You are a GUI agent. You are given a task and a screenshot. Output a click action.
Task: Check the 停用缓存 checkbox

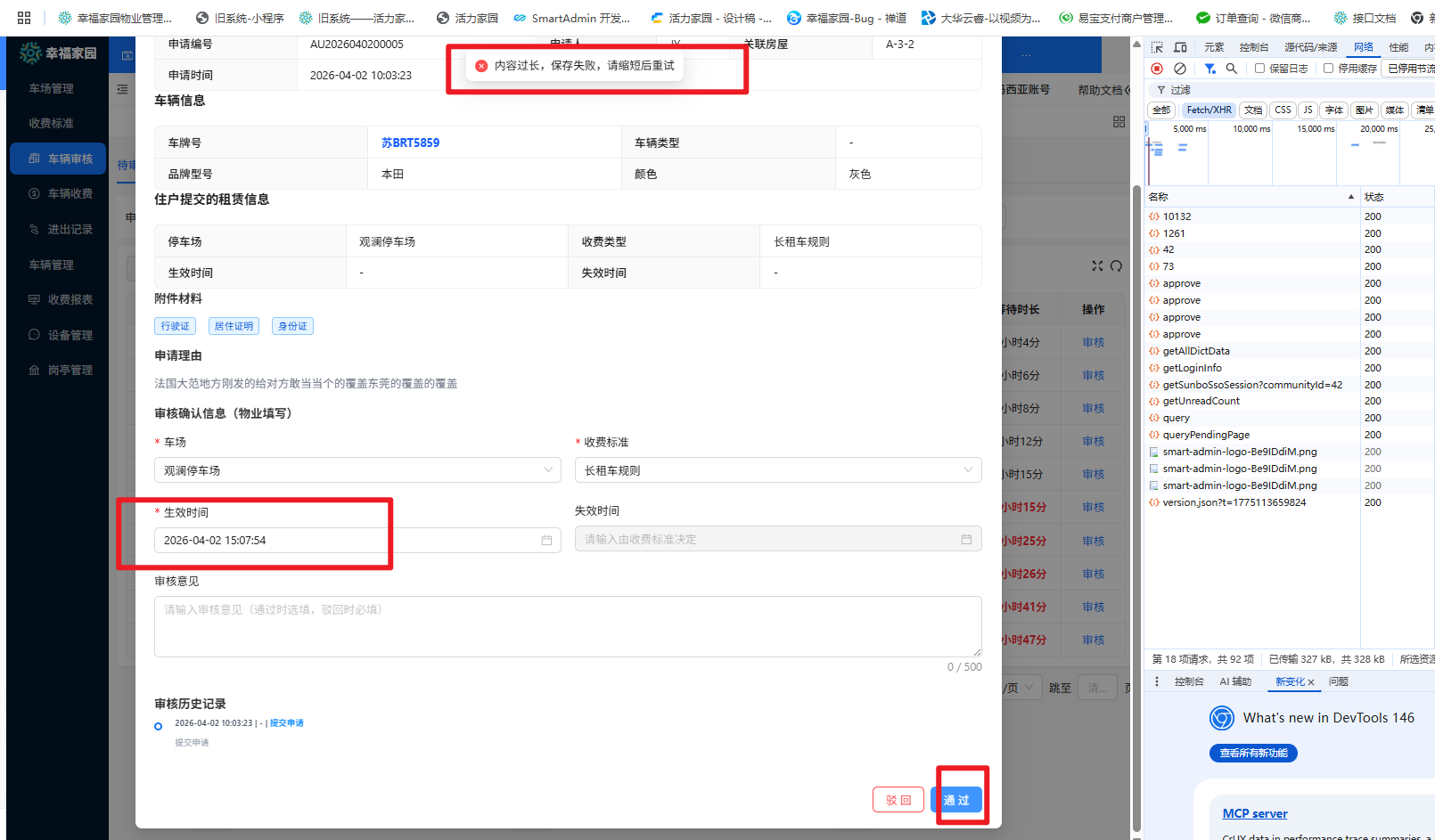[x=1328, y=69]
